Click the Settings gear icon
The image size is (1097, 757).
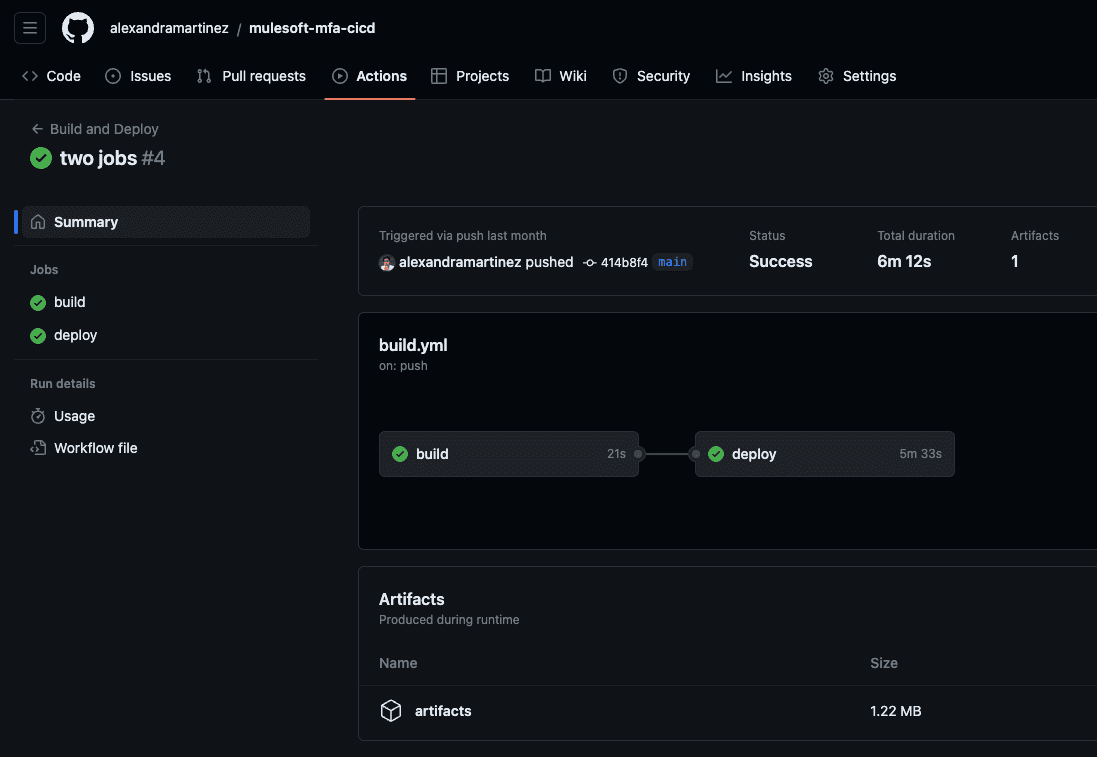826,76
